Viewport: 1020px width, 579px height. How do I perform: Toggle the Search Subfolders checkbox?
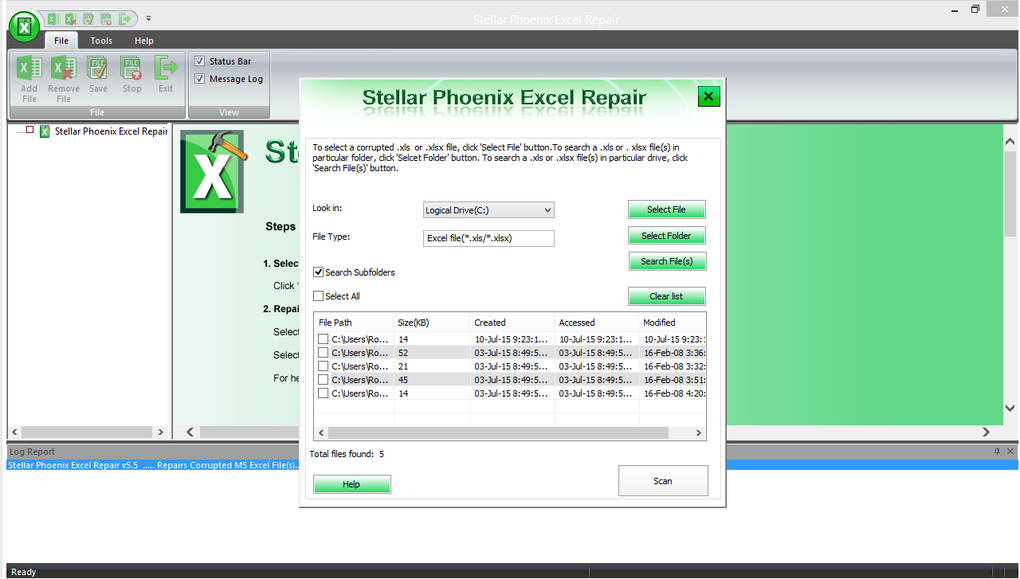click(318, 271)
